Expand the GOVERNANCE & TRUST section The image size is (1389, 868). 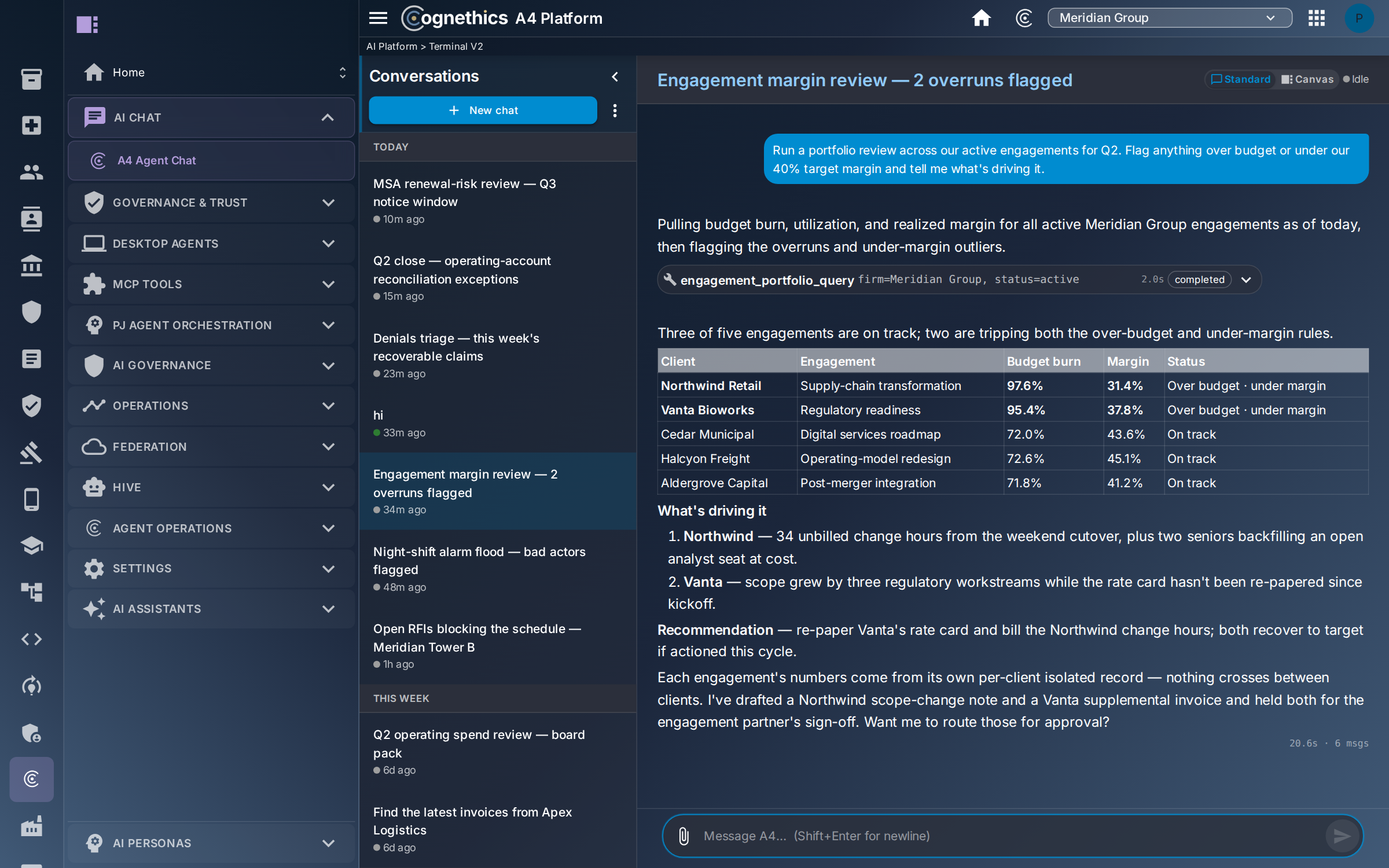point(211,203)
